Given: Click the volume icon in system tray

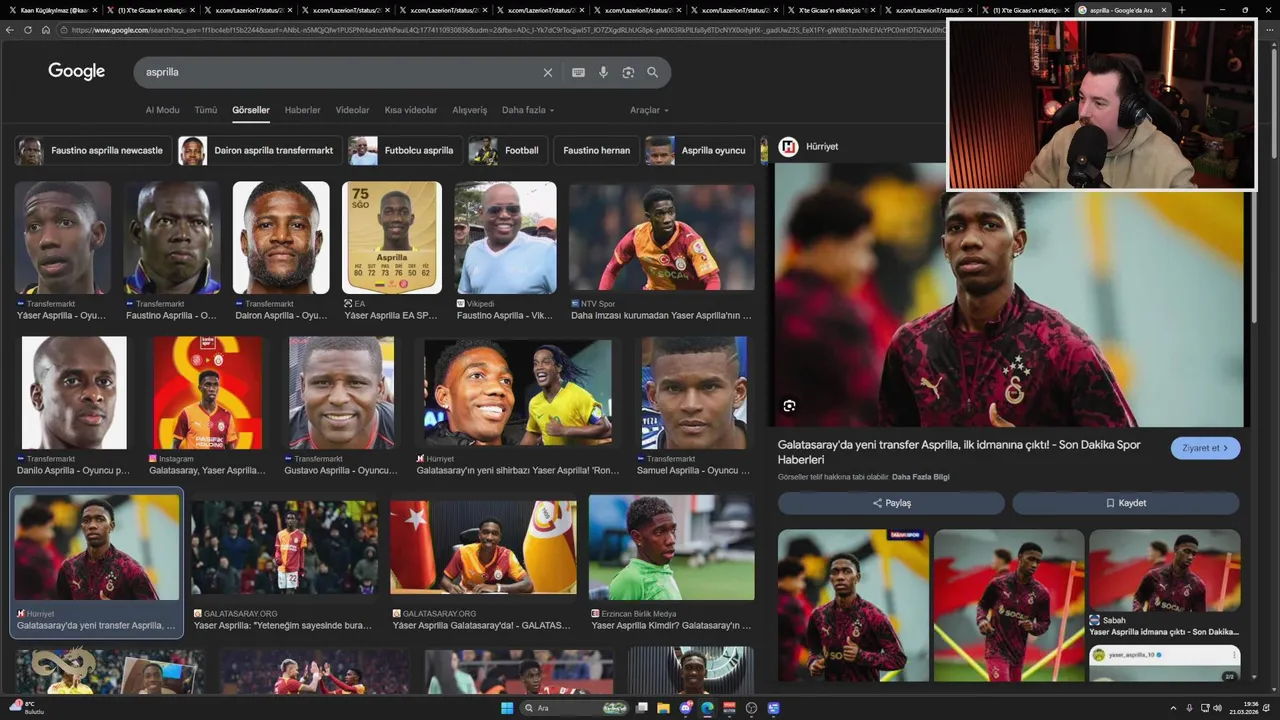Looking at the screenshot, I should coord(1217,708).
